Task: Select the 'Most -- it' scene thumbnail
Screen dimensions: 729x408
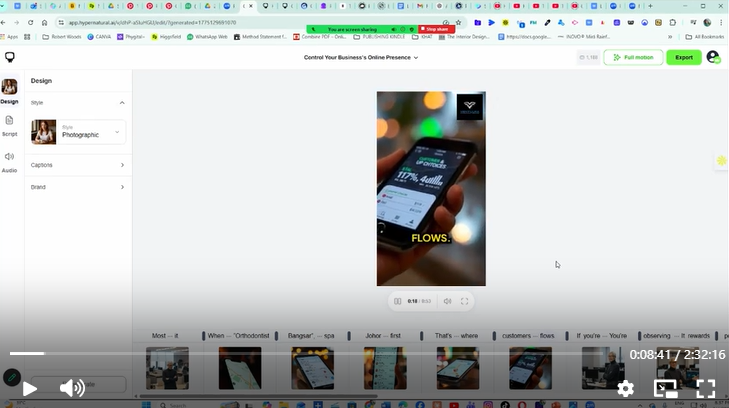Action: (167, 368)
